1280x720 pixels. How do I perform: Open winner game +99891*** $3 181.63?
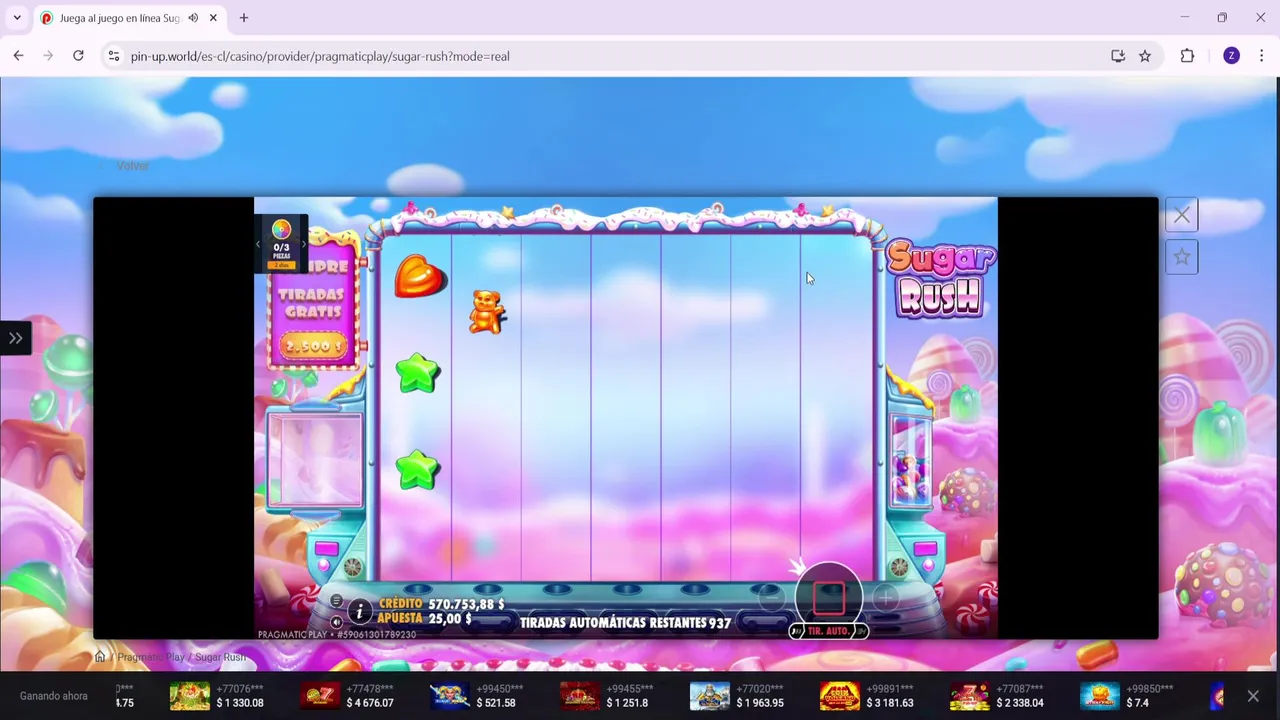(x=867, y=696)
